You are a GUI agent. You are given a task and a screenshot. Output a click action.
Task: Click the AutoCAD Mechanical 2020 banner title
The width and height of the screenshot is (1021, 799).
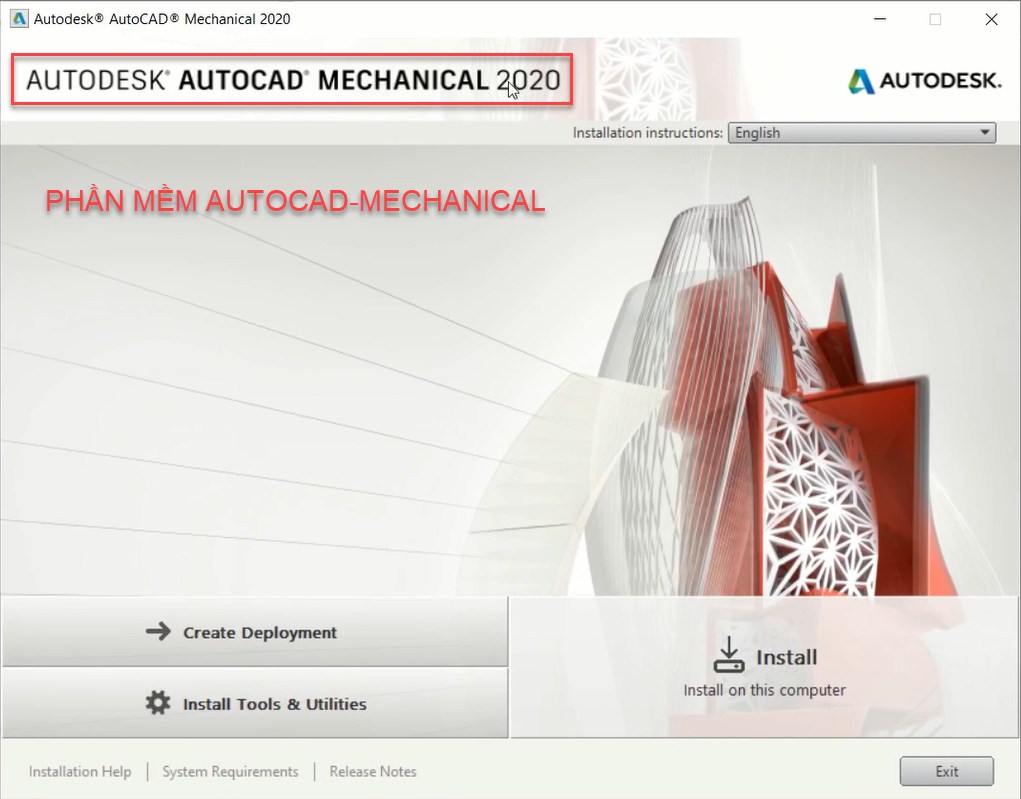coord(292,81)
